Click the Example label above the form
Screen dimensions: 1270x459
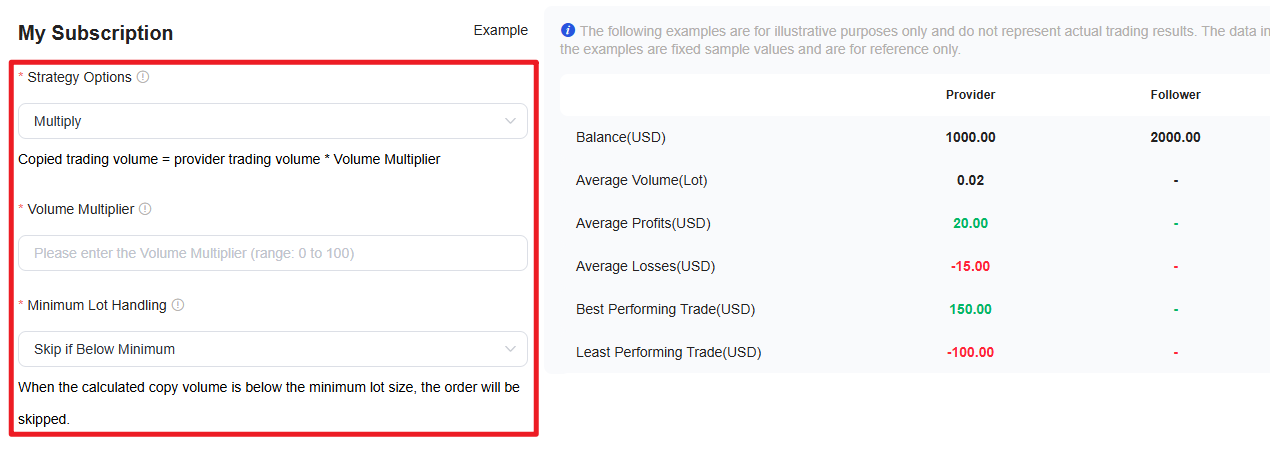click(501, 30)
